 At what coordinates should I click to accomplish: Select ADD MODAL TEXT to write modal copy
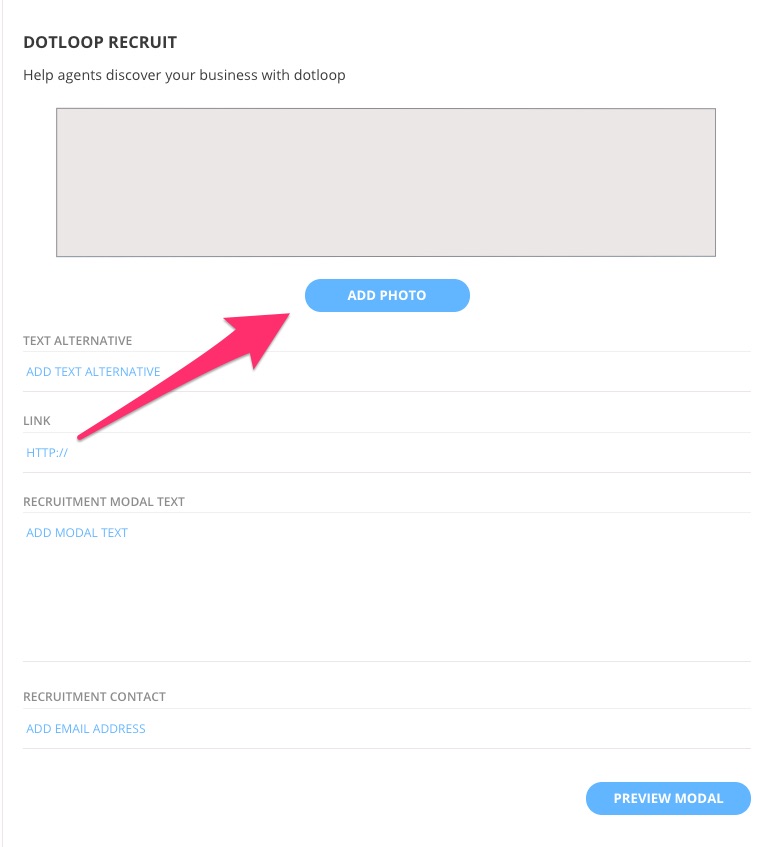pyautogui.click(x=77, y=532)
